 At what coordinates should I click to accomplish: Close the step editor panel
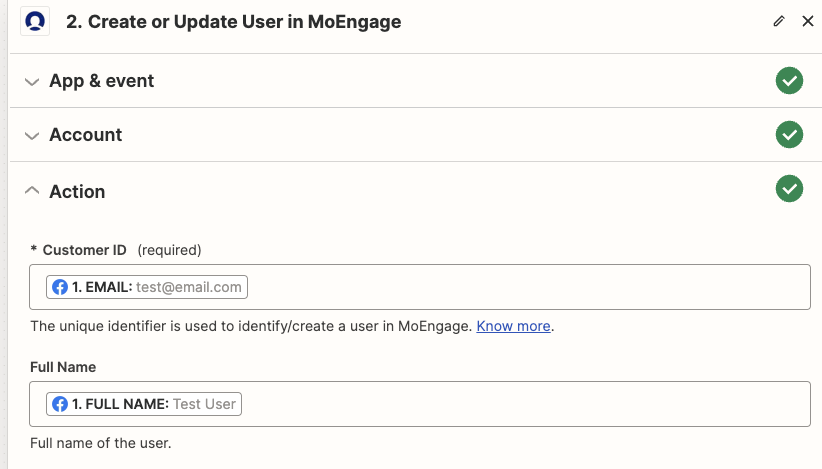click(808, 21)
